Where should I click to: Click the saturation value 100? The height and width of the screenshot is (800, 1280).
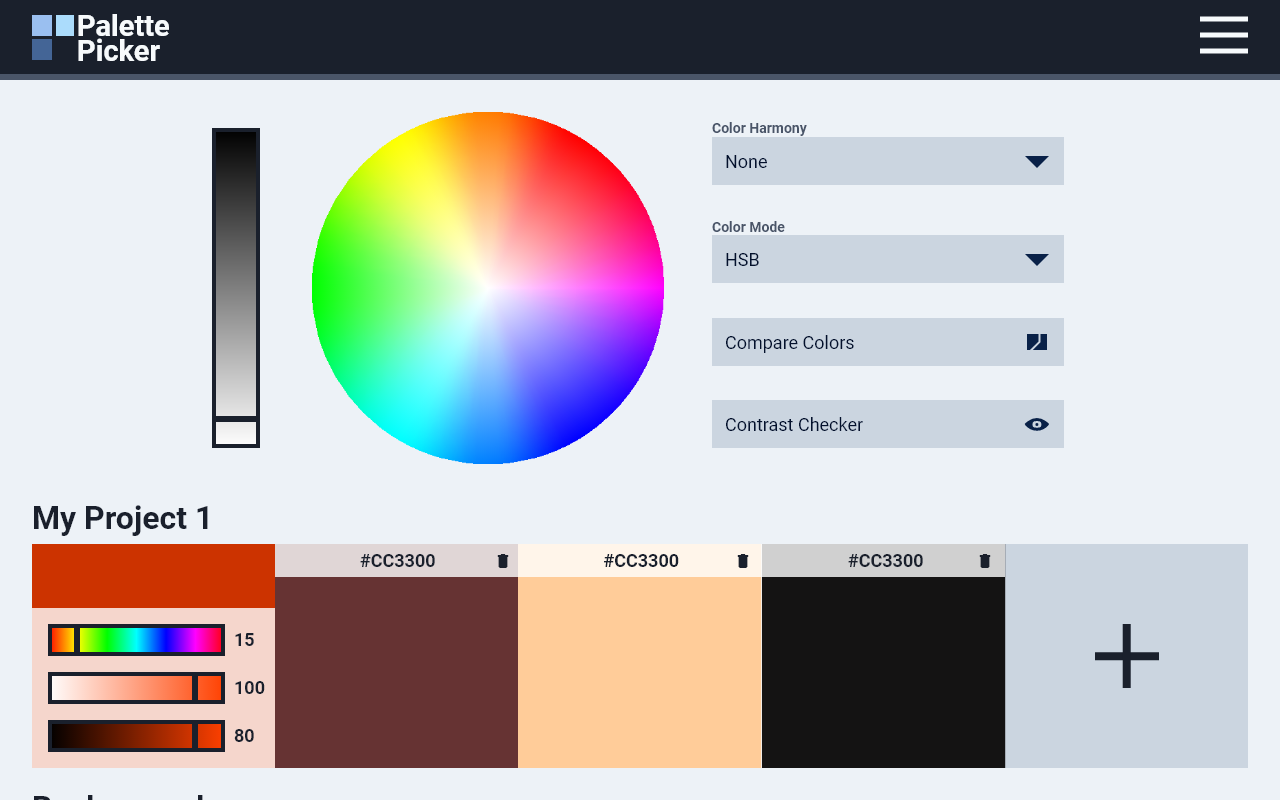tap(249, 688)
